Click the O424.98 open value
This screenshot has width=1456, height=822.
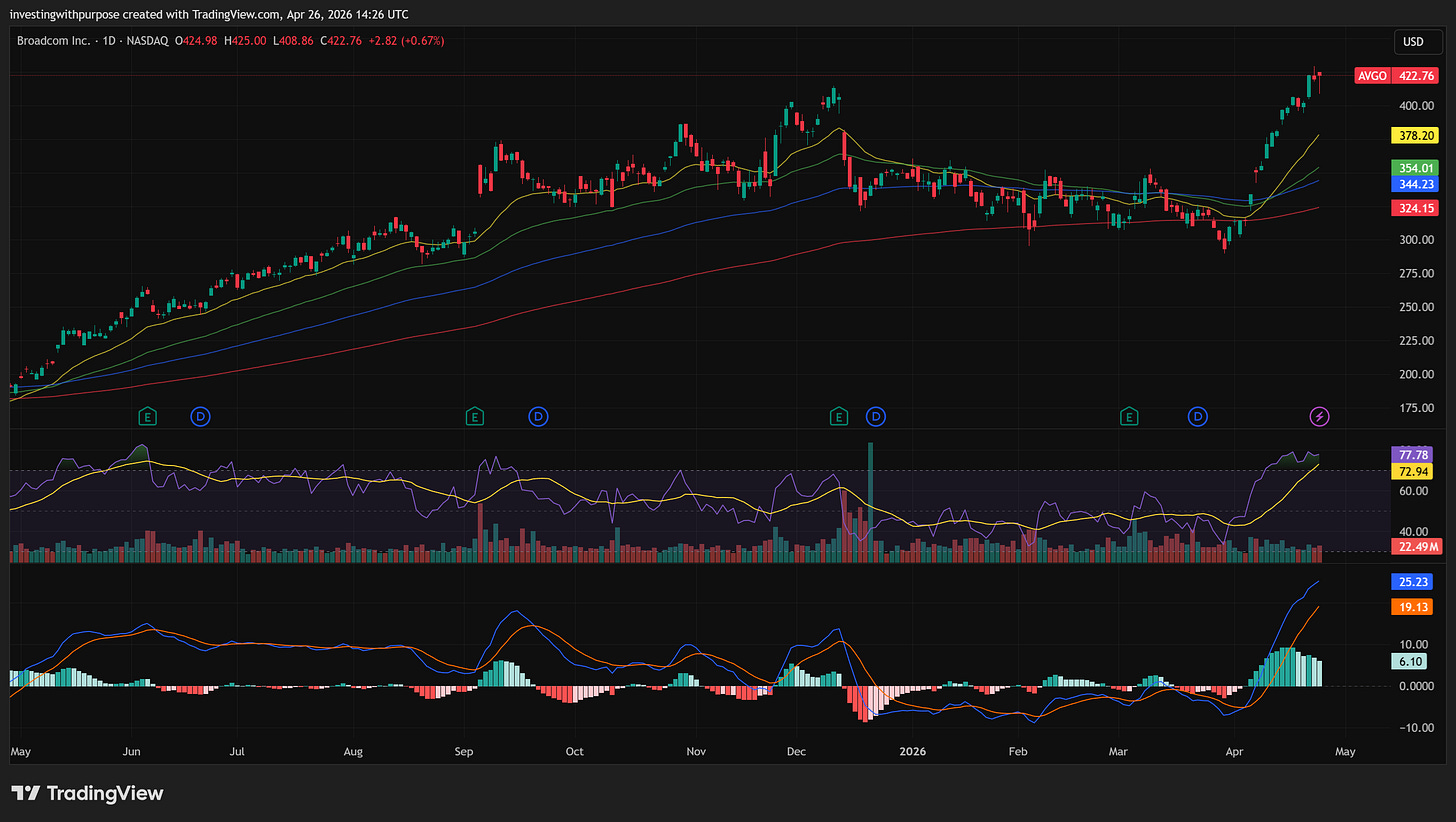coord(197,41)
